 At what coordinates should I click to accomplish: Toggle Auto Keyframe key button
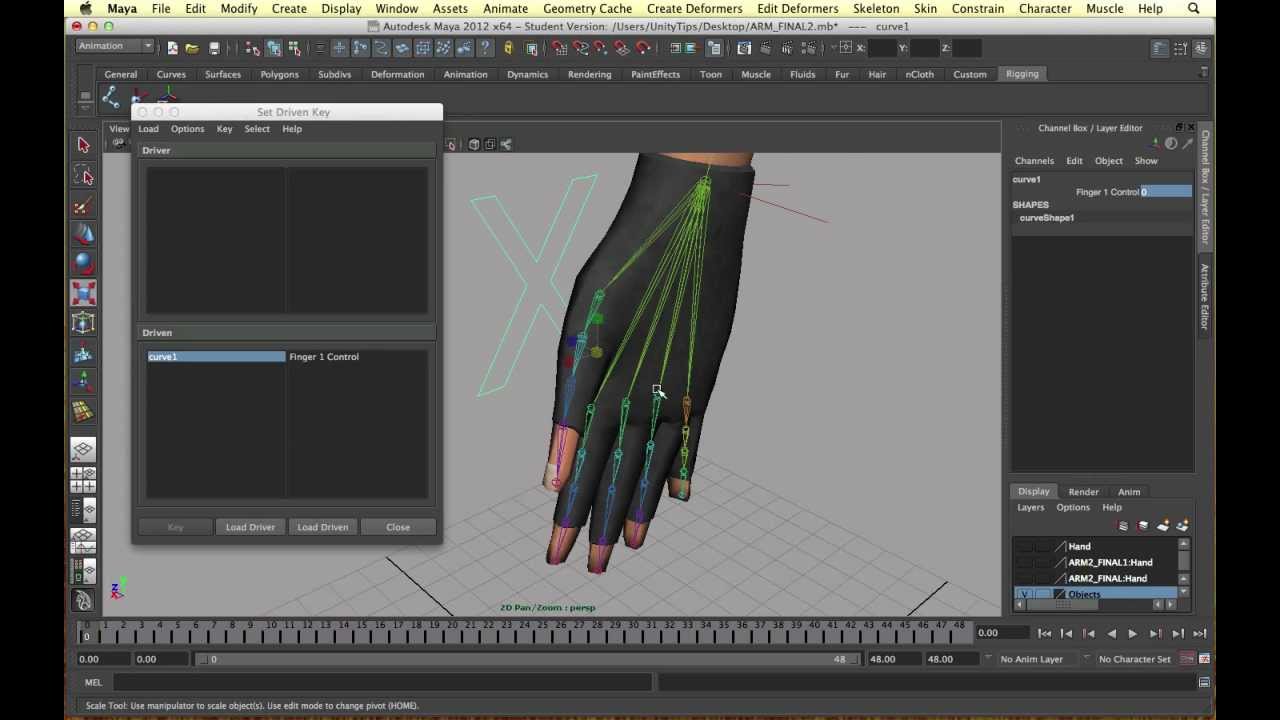pyautogui.click(x=1187, y=659)
